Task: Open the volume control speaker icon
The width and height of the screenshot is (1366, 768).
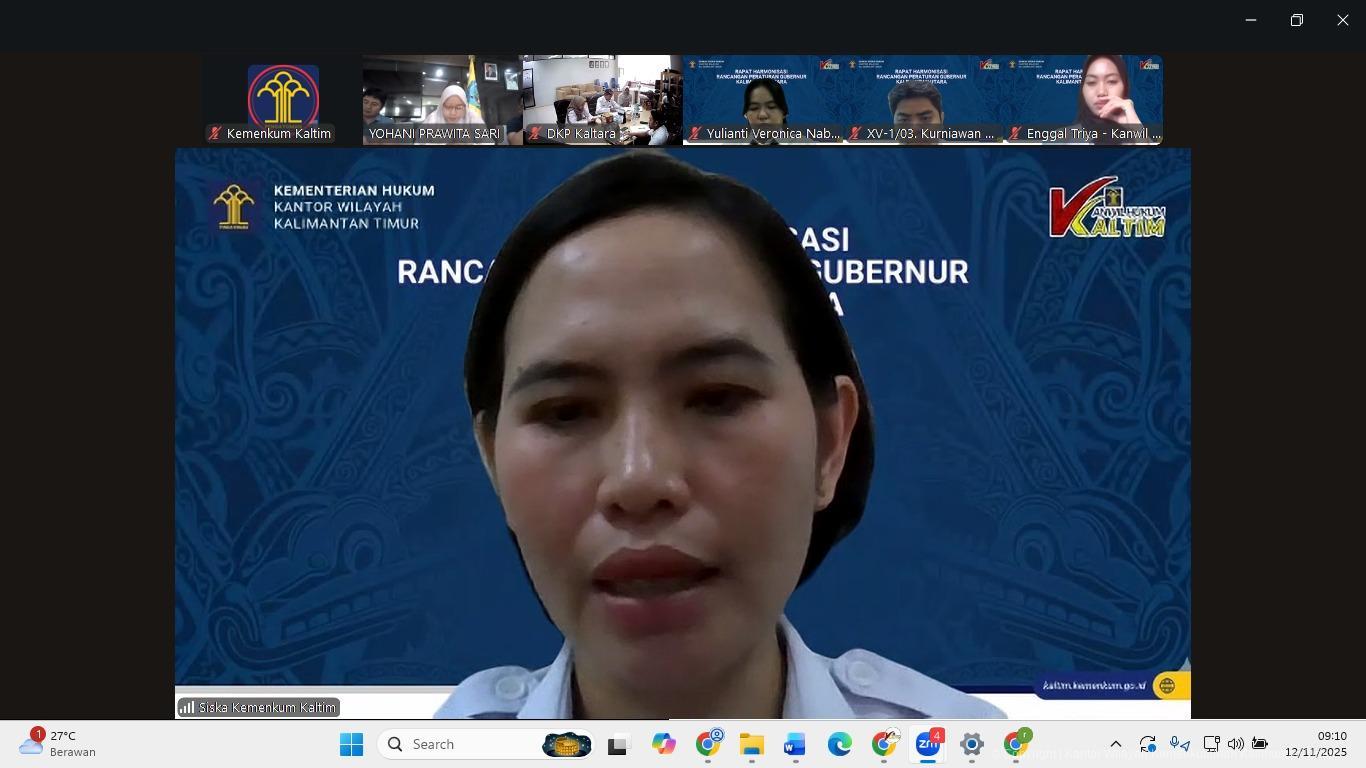Action: (x=1236, y=744)
